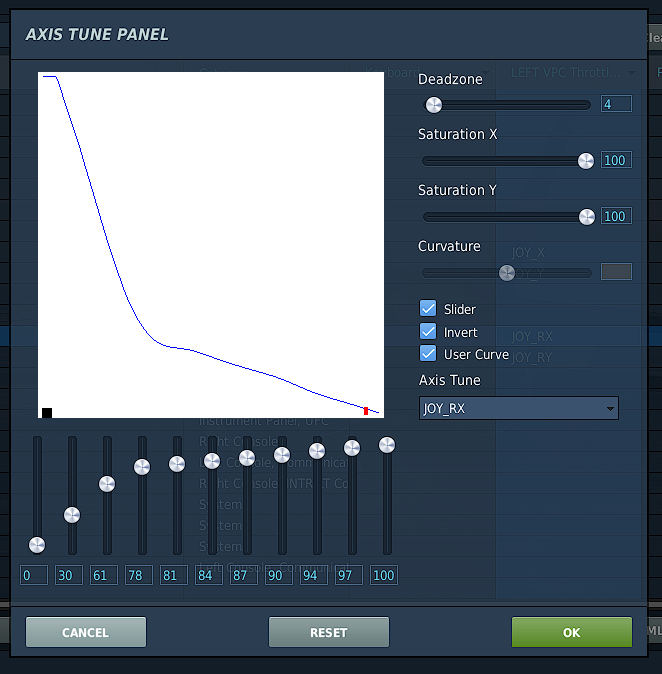The image size is (662, 674).
Task: Click the user curve slider knob for value 87
Action: coord(247,458)
